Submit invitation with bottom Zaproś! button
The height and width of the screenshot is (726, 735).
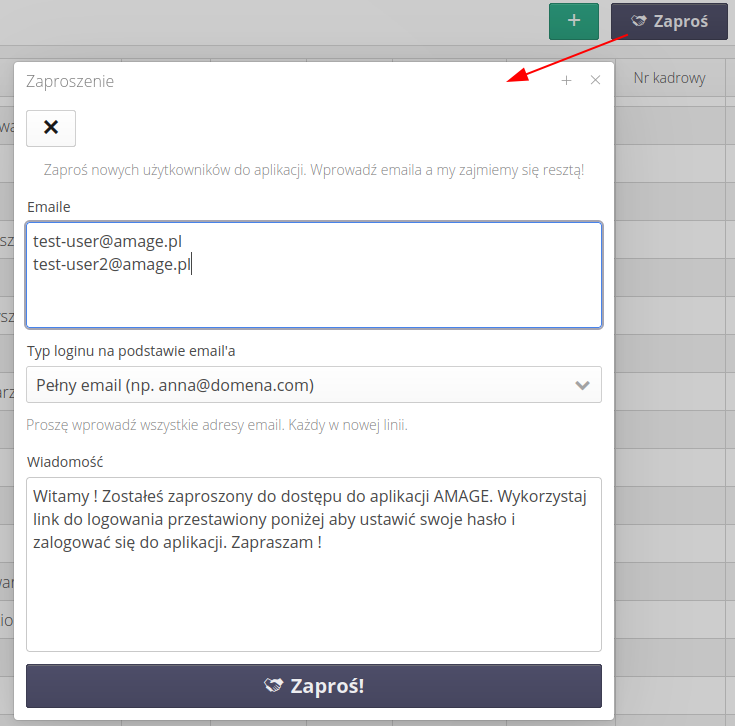click(x=314, y=686)
